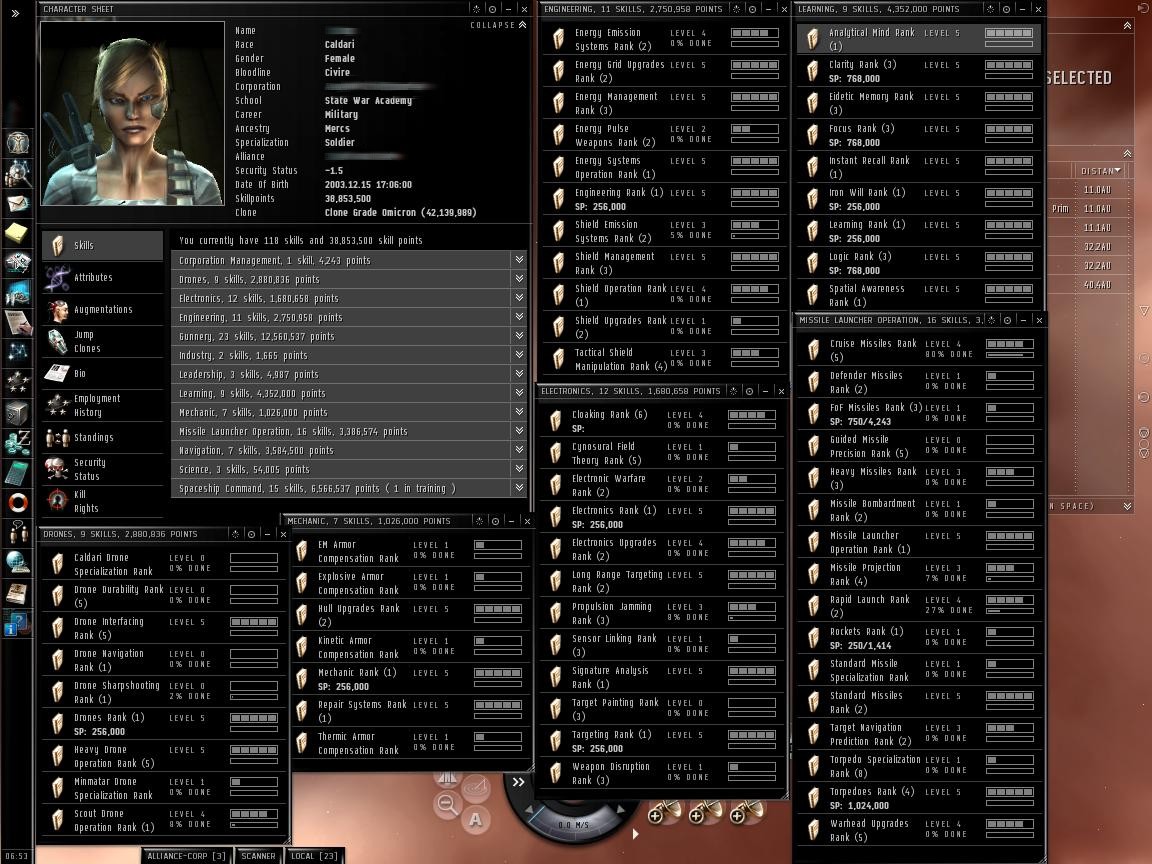
Task: Open the Character Sheet icon in the sidebar
Action: (17, 142)
